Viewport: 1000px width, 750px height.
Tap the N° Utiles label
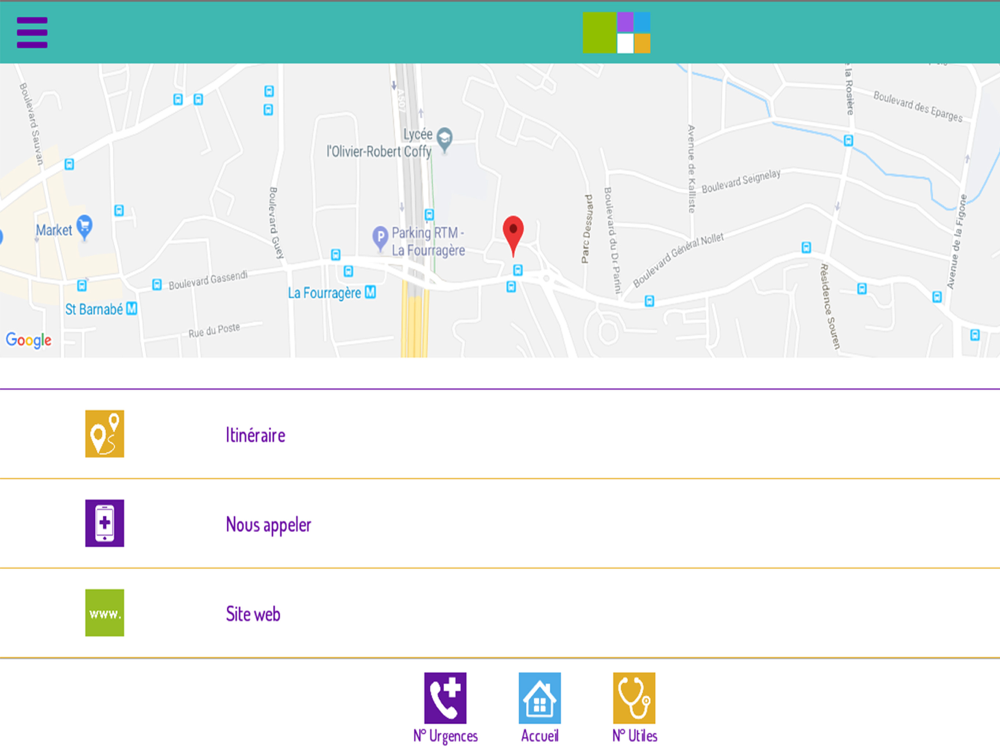coord(635,735)
